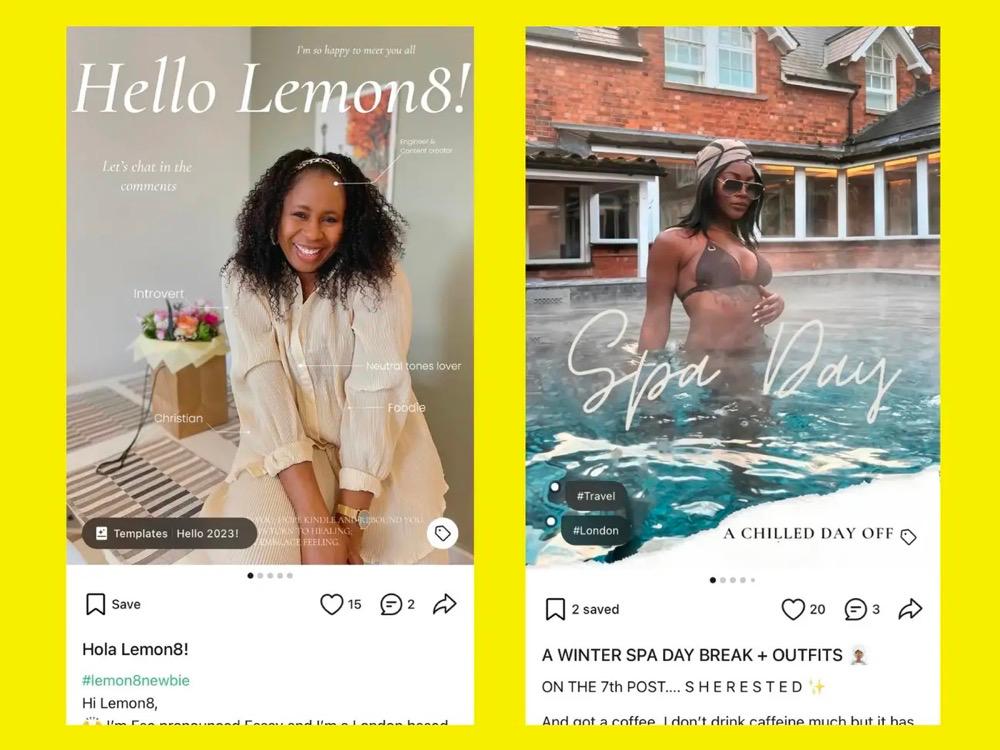Like the Winter Spa Day post

793,609
